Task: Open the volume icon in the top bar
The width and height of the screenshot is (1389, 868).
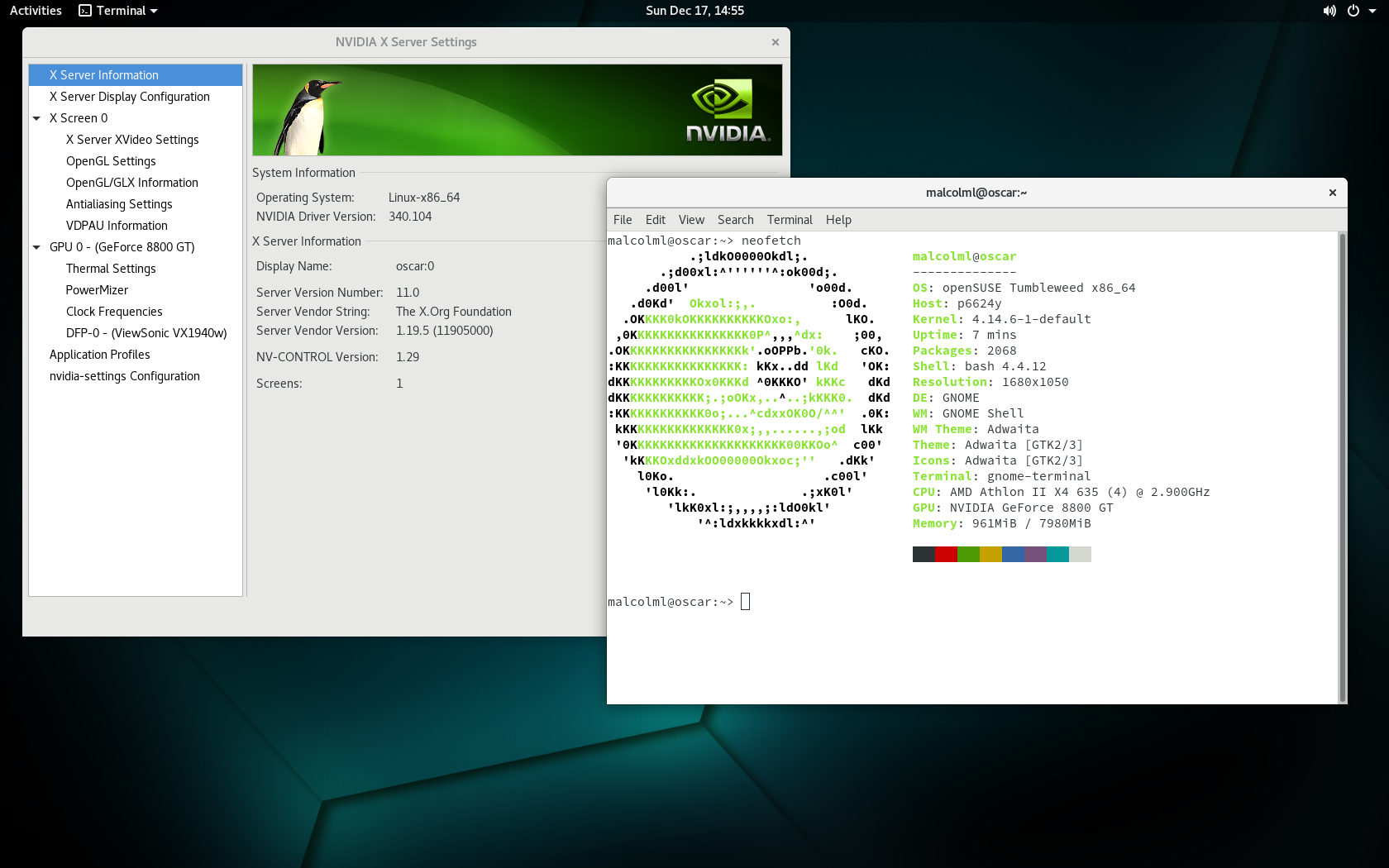Action: click(1329, 11)
